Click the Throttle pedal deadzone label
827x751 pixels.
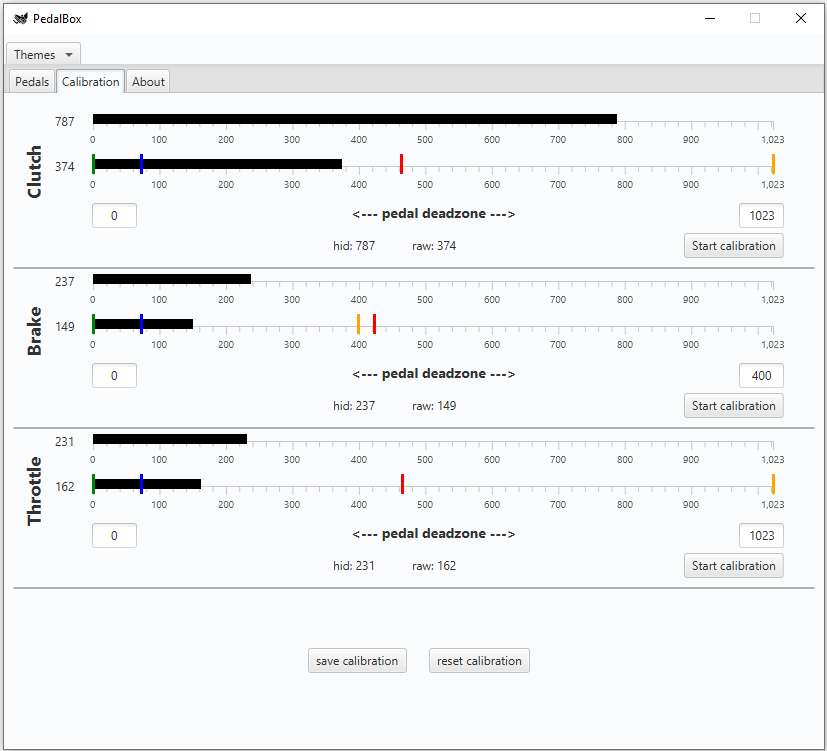click(x=434, y=533)
